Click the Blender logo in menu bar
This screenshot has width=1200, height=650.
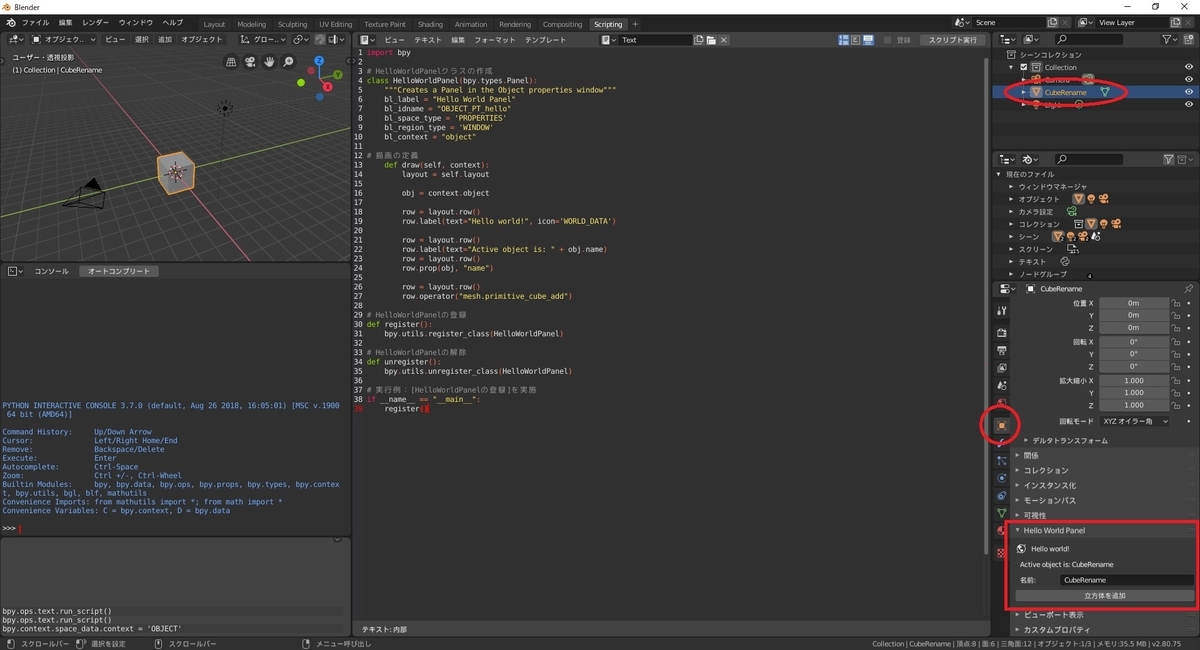pos(9,22)
